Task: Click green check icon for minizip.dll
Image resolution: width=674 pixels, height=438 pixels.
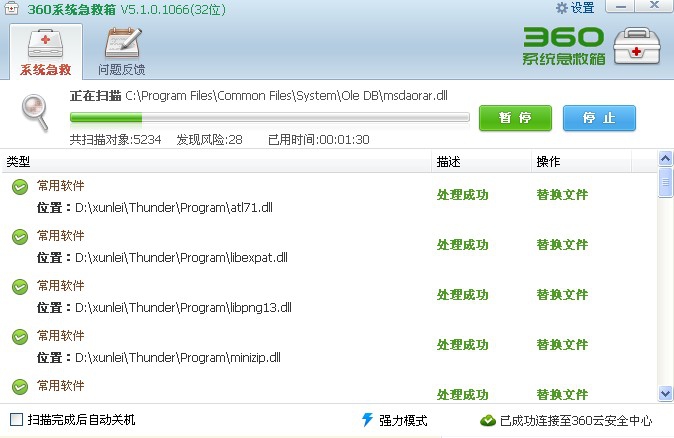Action: [19, 336]
